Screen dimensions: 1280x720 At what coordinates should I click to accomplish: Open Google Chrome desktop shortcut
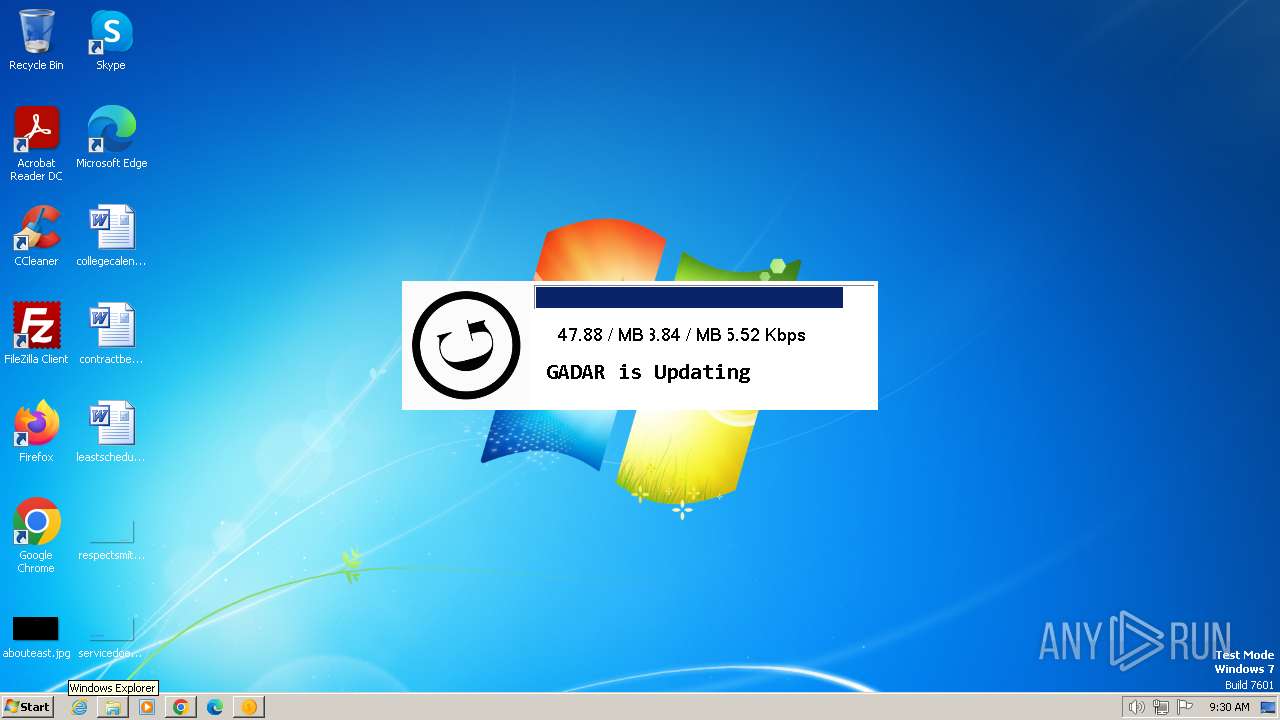[36, 536]
